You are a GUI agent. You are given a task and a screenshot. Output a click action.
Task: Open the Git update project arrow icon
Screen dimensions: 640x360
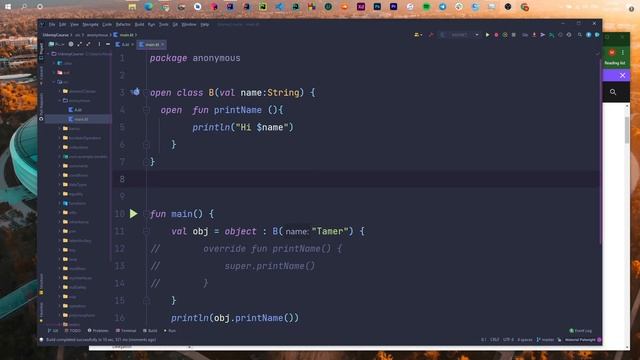click(534, 35)
